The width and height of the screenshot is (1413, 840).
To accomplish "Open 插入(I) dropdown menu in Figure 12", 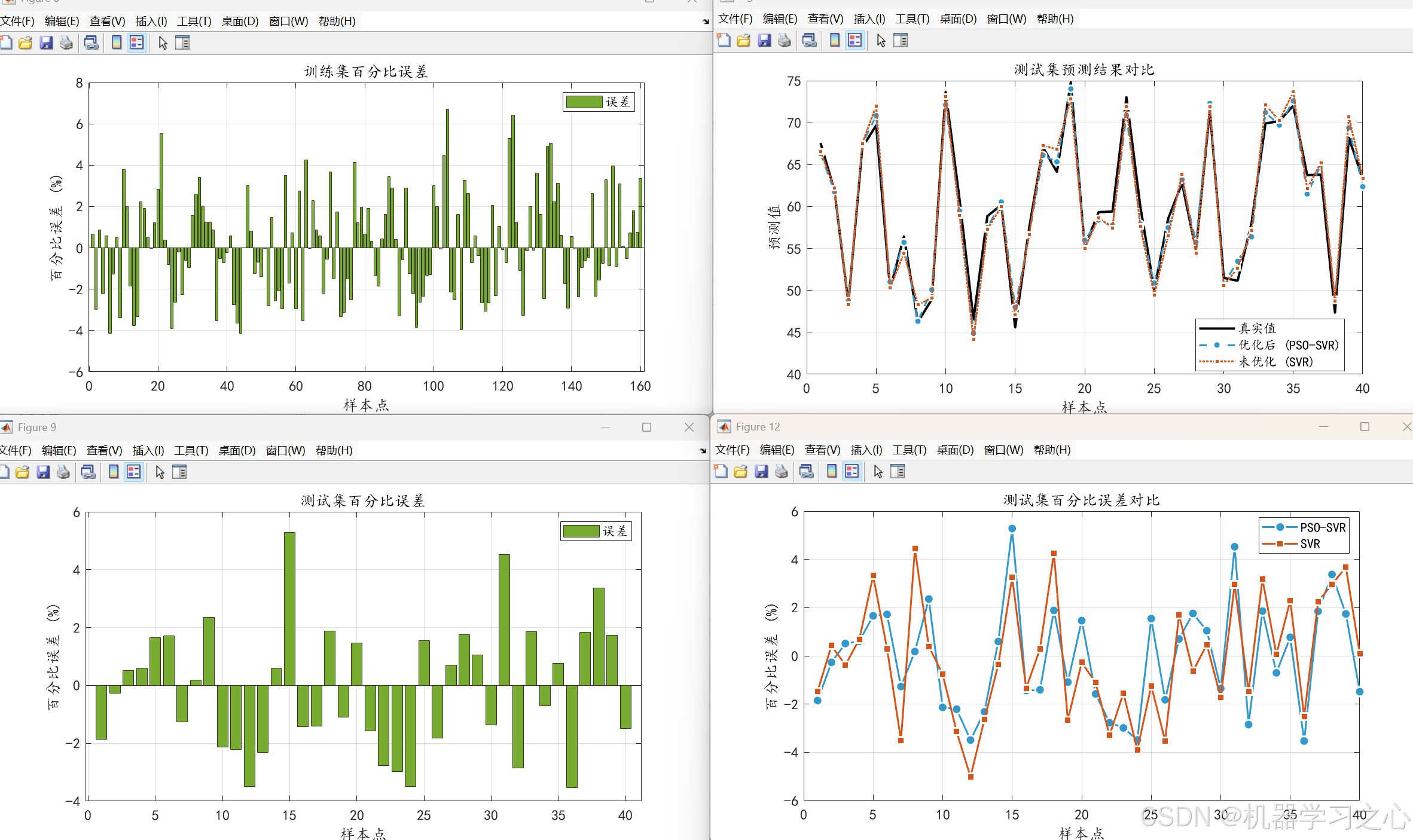I will [866, 450].
